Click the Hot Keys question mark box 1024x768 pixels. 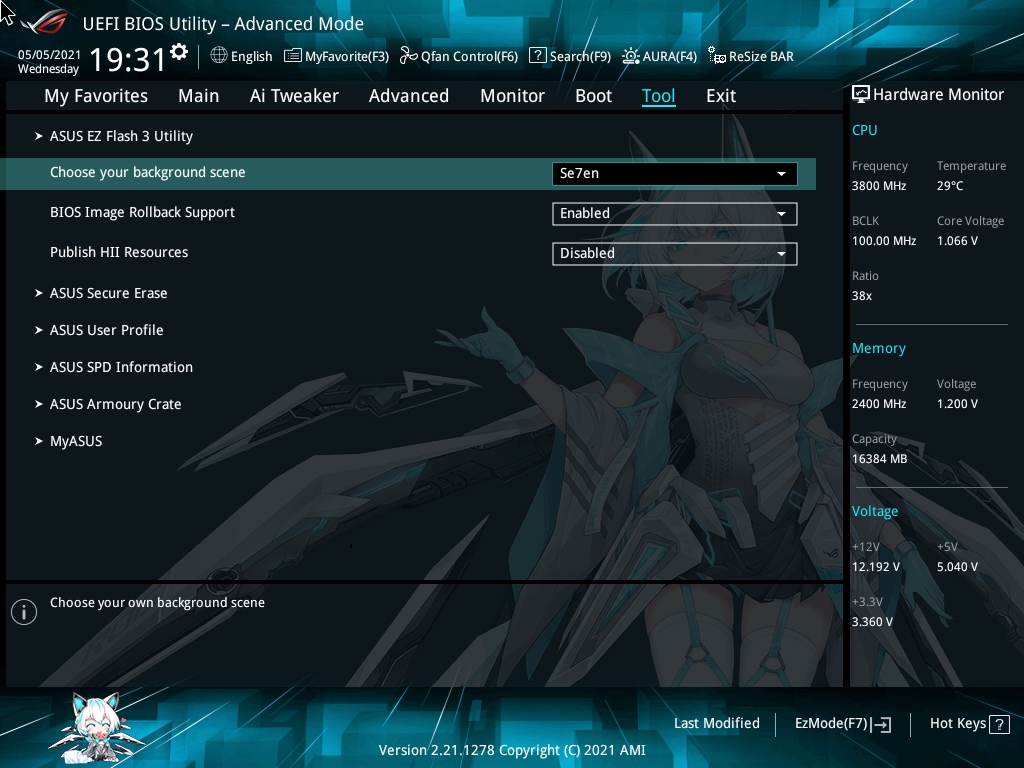click(x=999, y=724)
